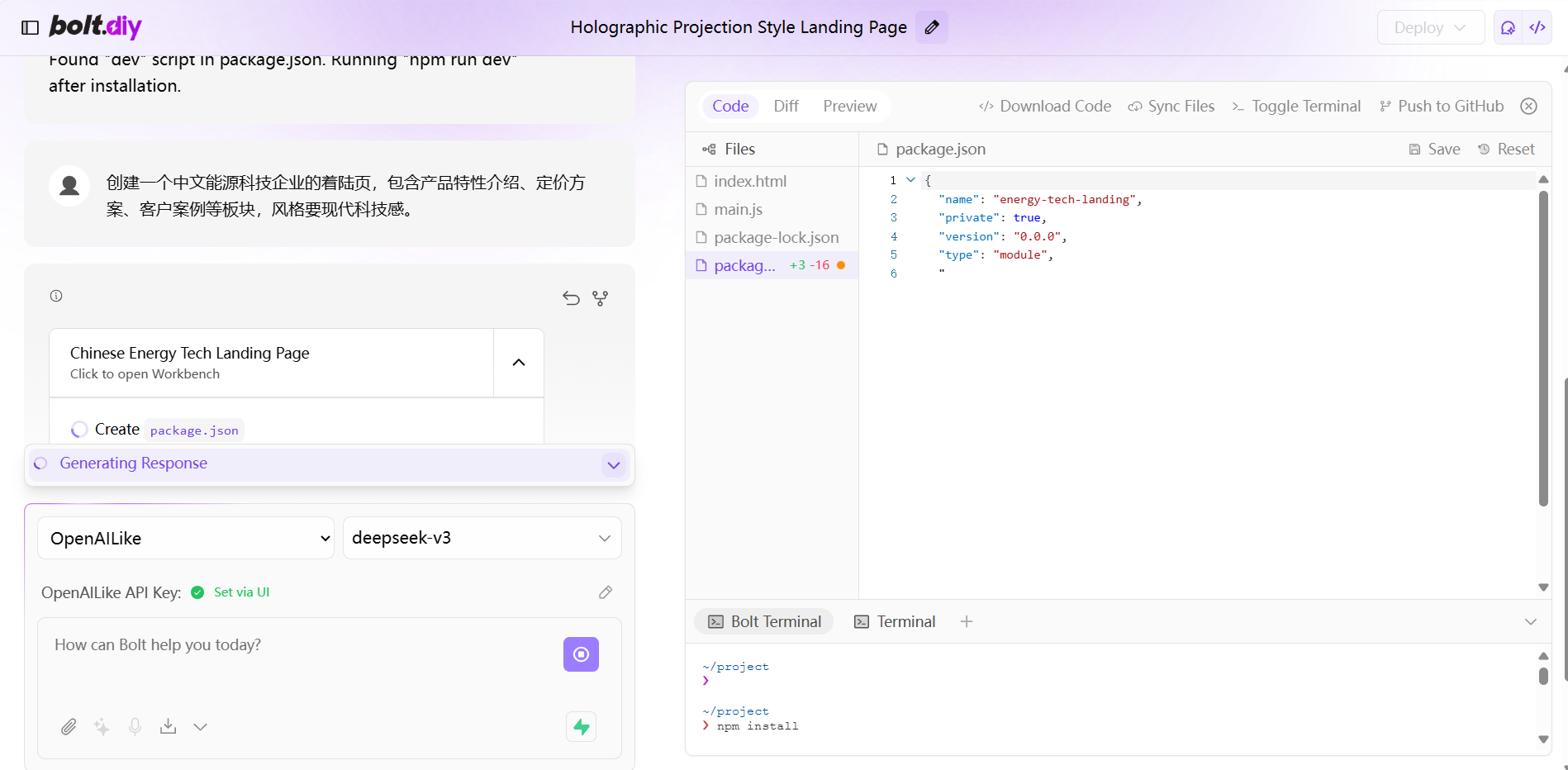Expand the Generating Response details
This screenshot has width=1568, height=770.
pyautogui.click(x=613, y=464)
